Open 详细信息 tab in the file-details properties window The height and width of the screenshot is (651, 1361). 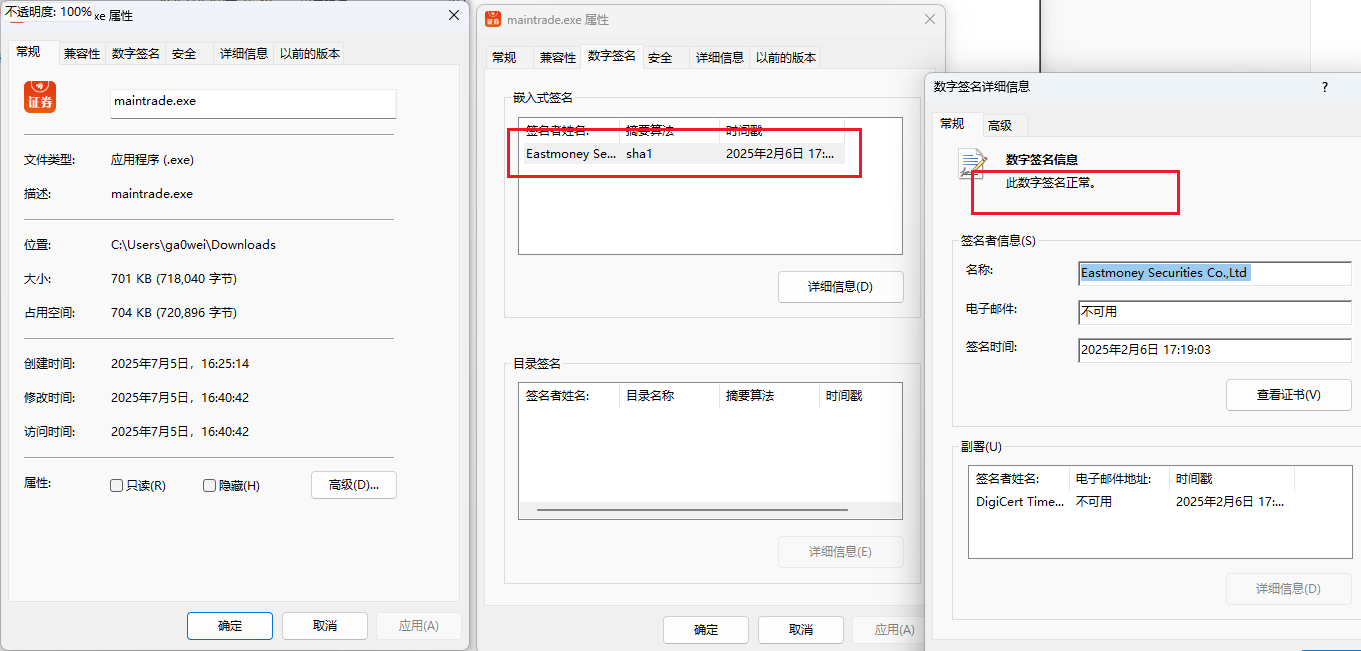244,54
